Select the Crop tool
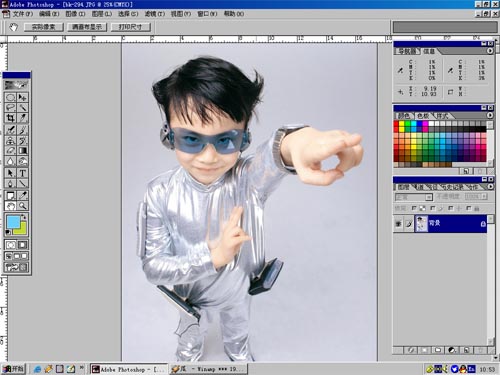500x375 pixels. click(10, 118)
